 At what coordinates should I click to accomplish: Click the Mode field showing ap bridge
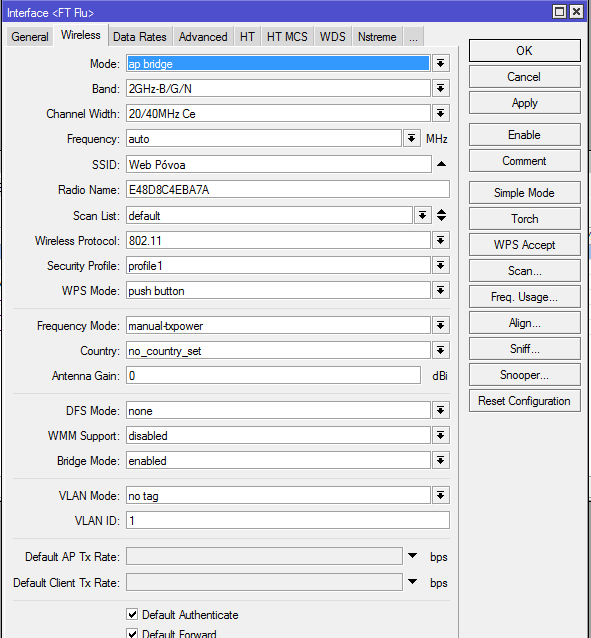point(278,63)
